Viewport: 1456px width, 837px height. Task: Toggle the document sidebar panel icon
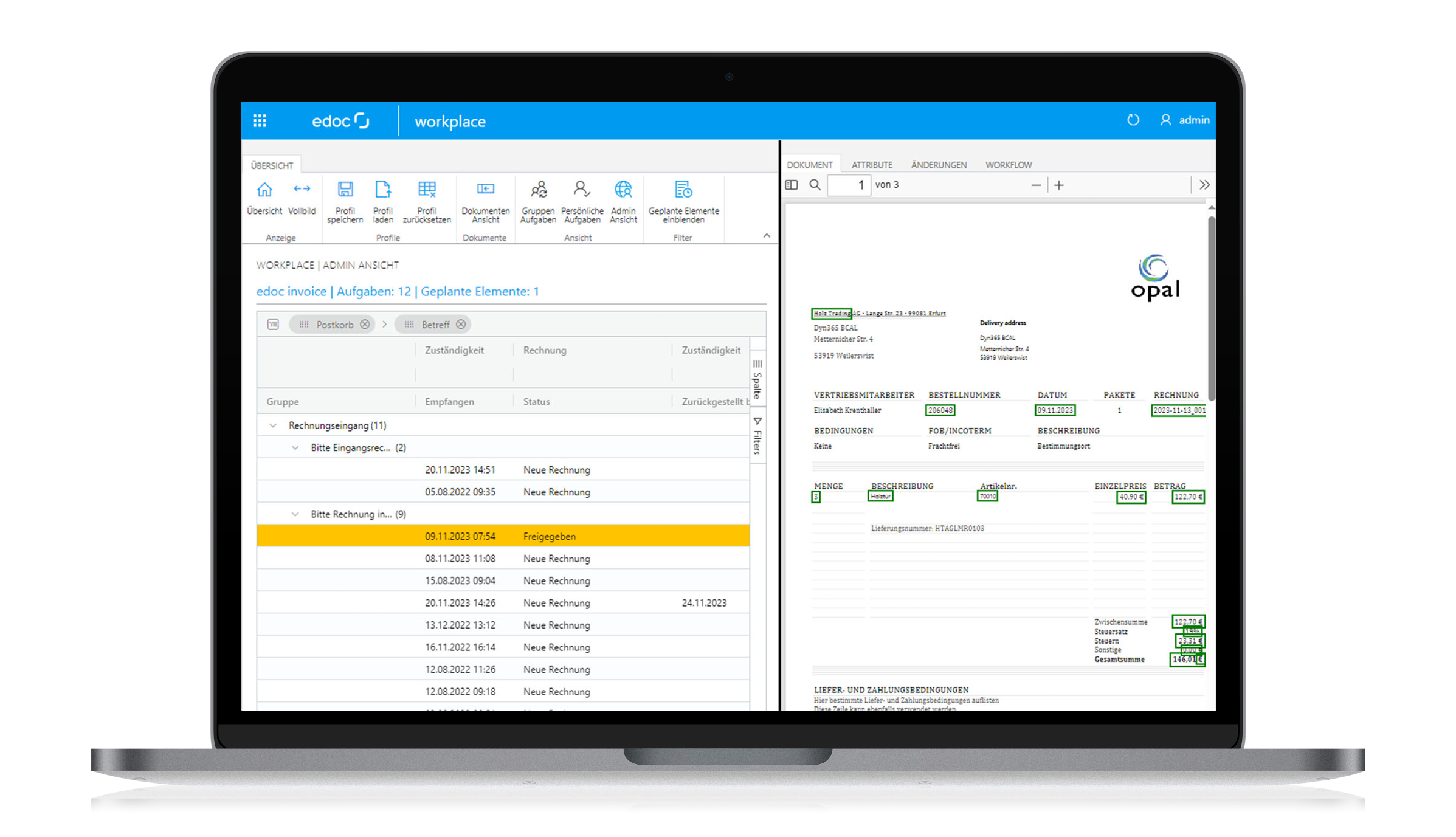(x=791, y=185)
